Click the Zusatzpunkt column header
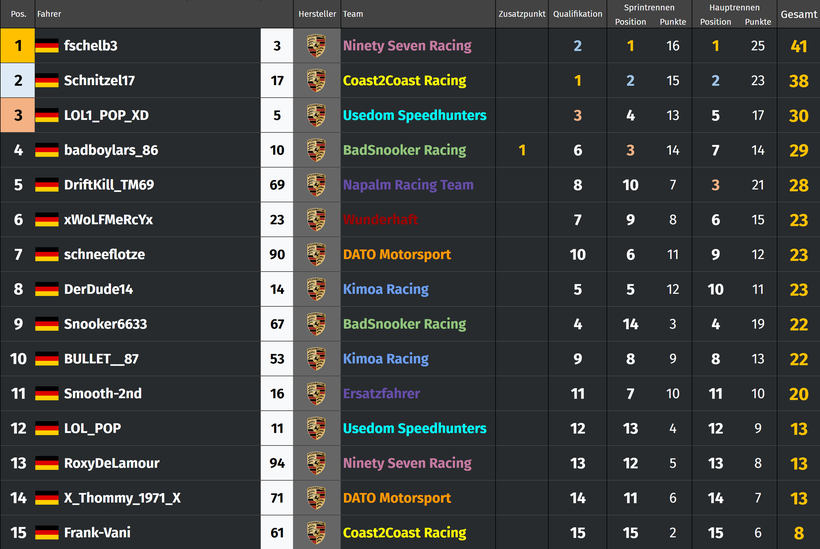Viewport: 820px width, 549px height. [x=522, y=14]
